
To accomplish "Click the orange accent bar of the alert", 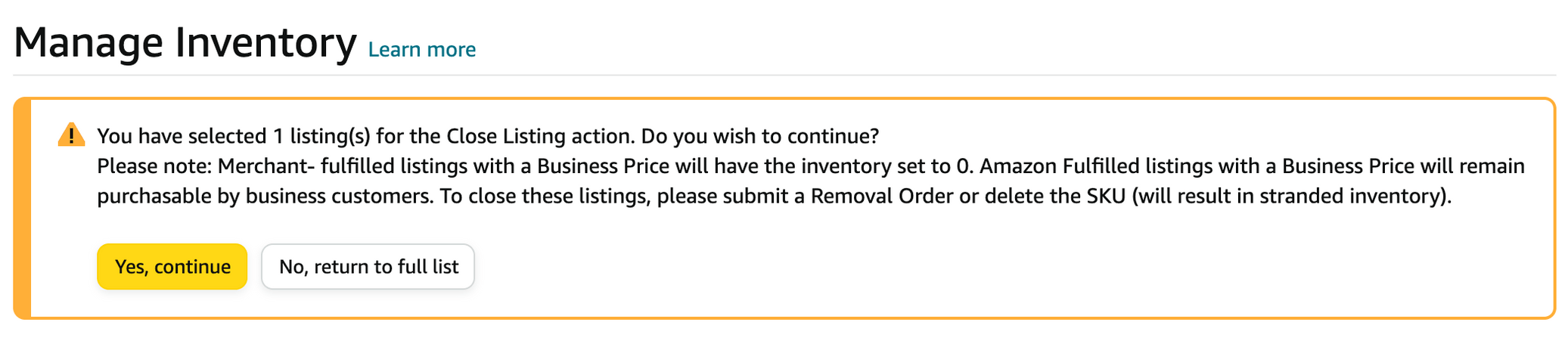I will 22,208.
